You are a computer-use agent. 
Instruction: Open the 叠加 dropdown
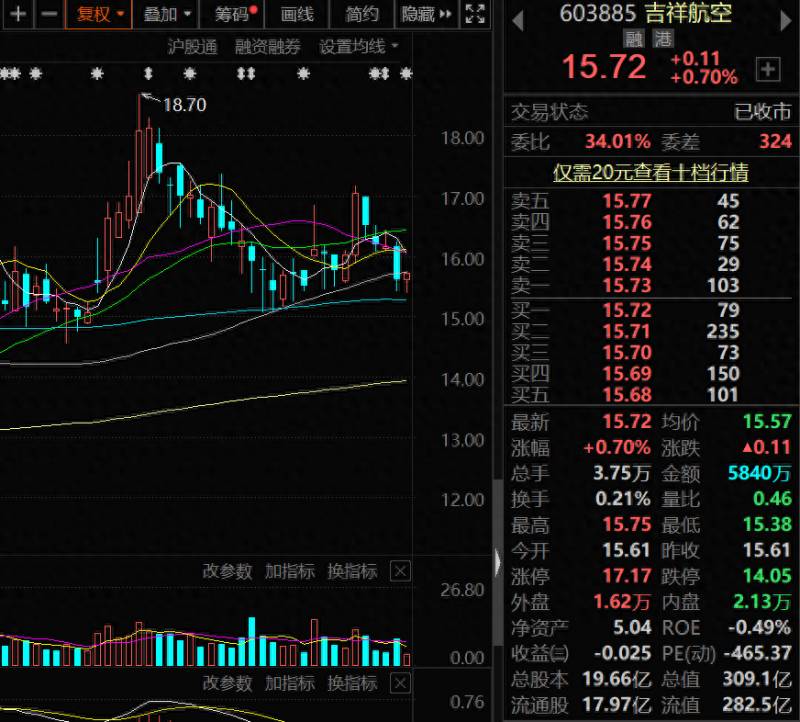[166, 14]
